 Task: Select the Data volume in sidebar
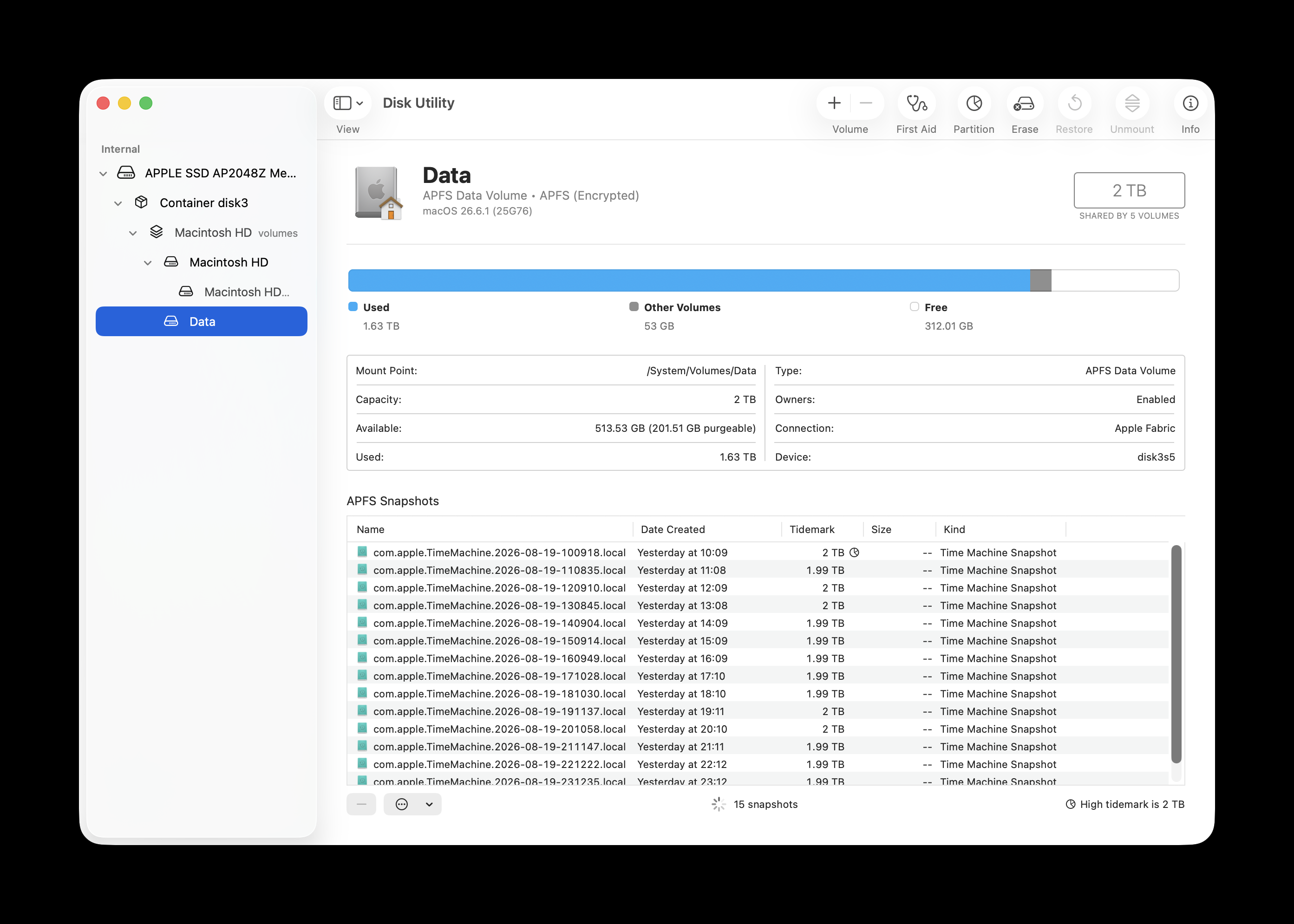[202, 321]
